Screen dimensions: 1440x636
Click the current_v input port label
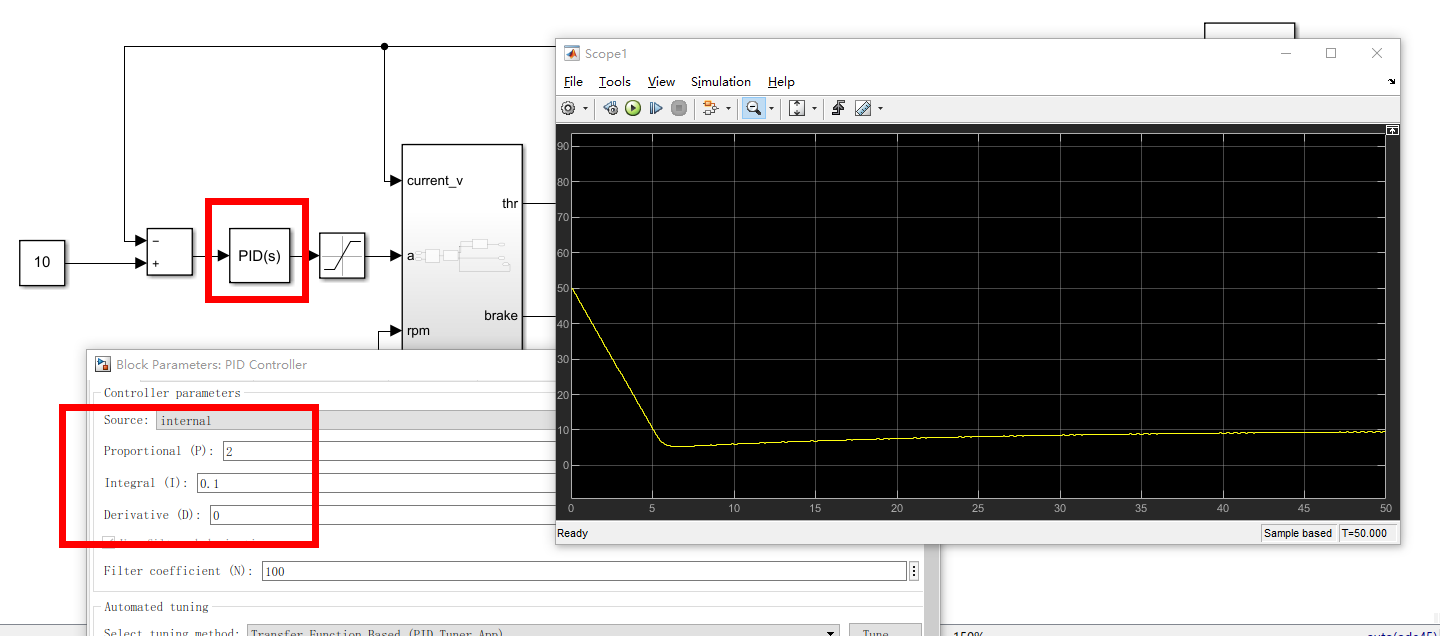coord(435,181)
